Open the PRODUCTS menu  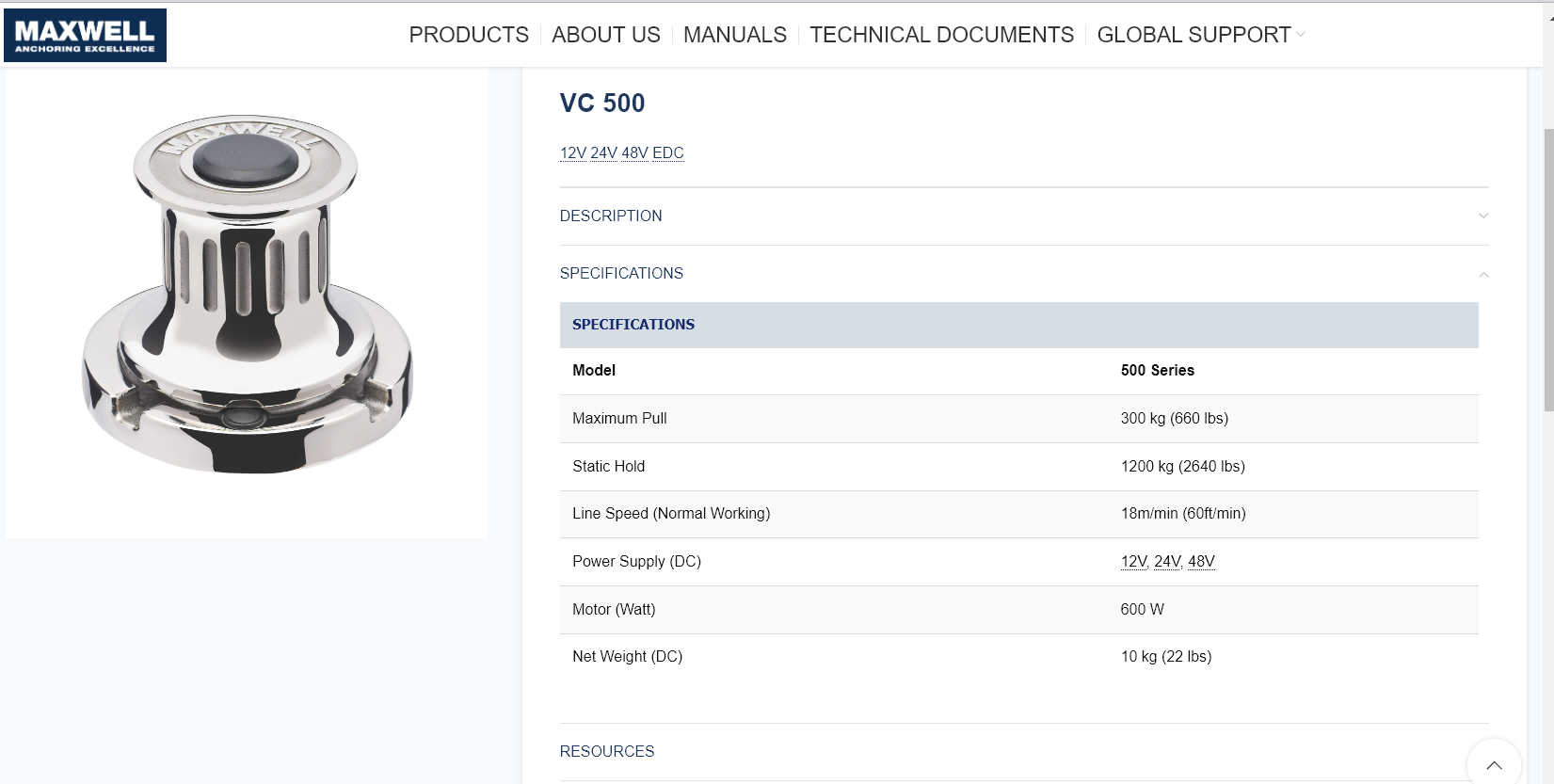[469, 35]
